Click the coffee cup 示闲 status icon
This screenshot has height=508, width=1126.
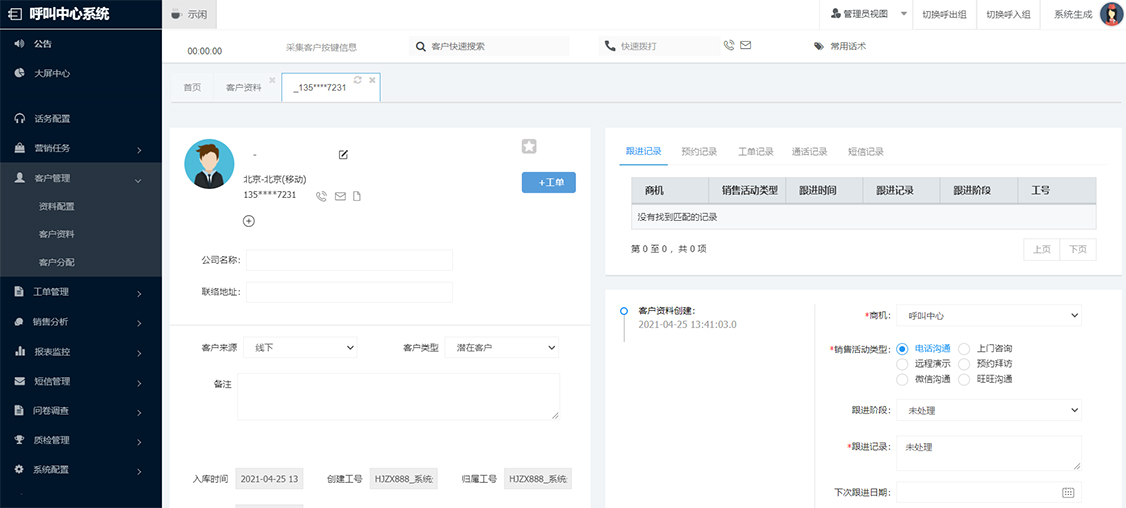pyautogui.click(x=177, y=14)
